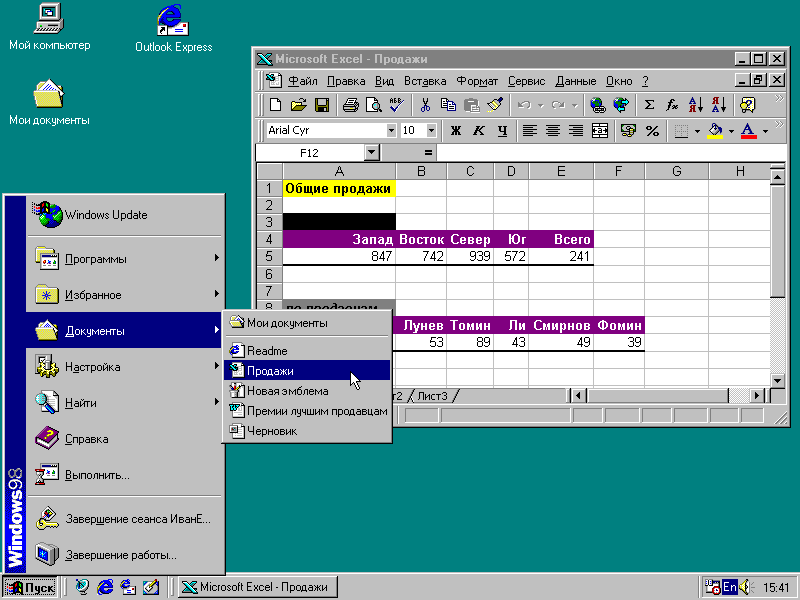Screen dimensions: 800x600
Task: Create a new workbook in Excel
Action: [x=276, y=105]
